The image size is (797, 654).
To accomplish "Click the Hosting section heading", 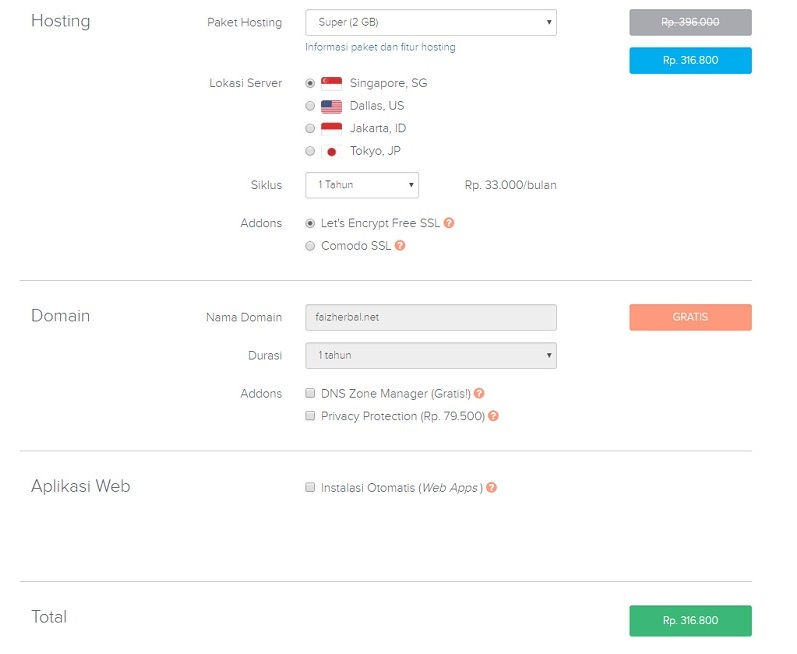I will tap(60, 21).
